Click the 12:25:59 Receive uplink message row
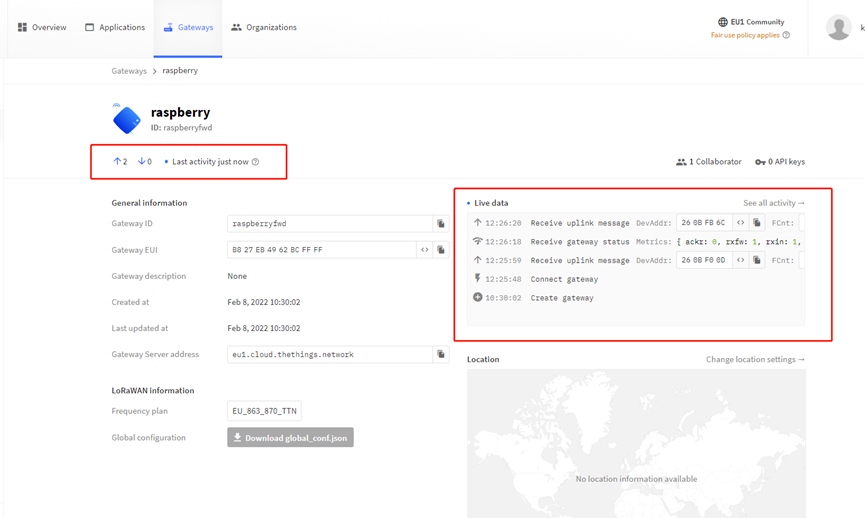The height and width of the screenshot is (518, 865). (x=636, y=260)
